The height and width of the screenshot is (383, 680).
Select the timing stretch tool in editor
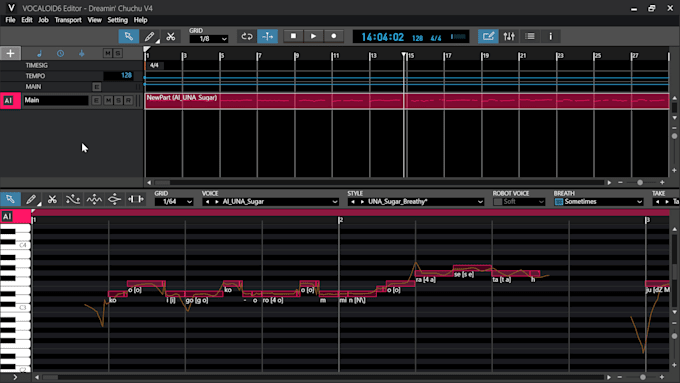click(135, 200)
